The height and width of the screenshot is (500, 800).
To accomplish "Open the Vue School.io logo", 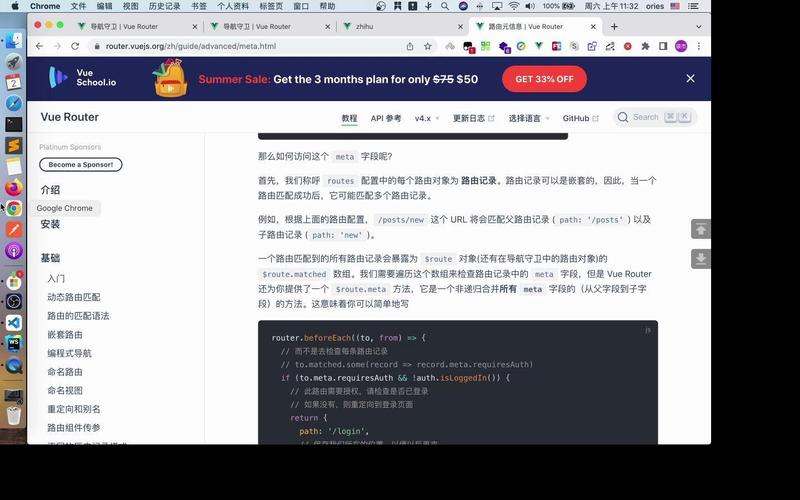I will click(83, 78).
